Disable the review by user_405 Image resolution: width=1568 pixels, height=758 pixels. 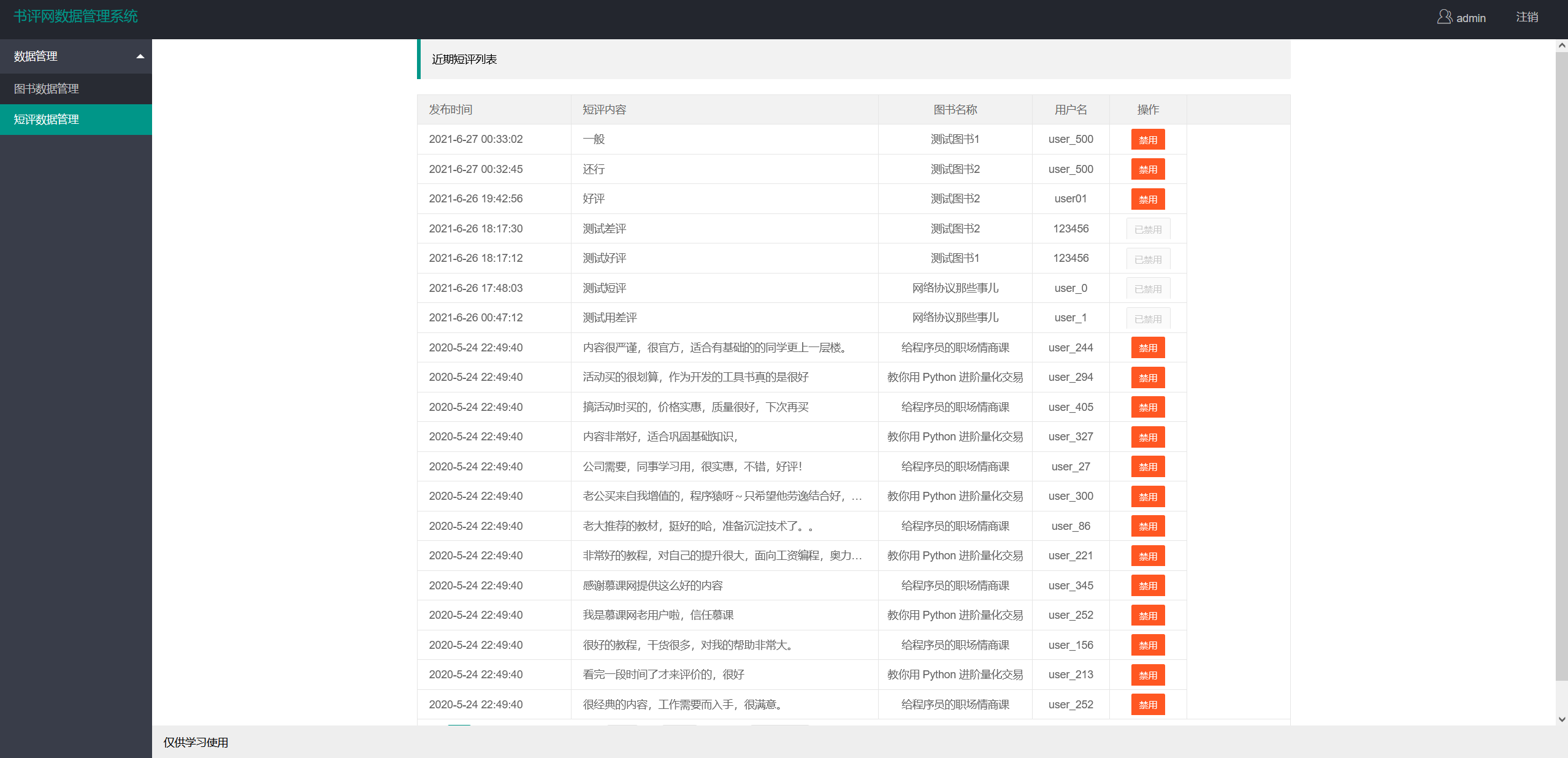pos(1148,407)
